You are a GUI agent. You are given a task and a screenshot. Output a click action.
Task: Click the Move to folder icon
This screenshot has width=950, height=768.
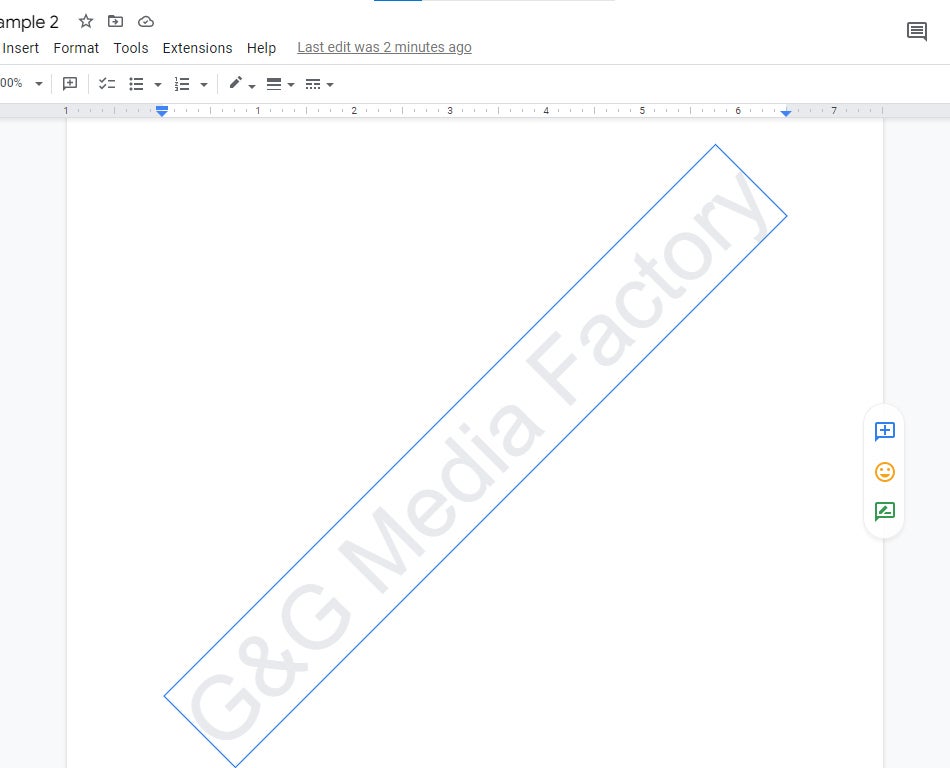pos(115,22)
